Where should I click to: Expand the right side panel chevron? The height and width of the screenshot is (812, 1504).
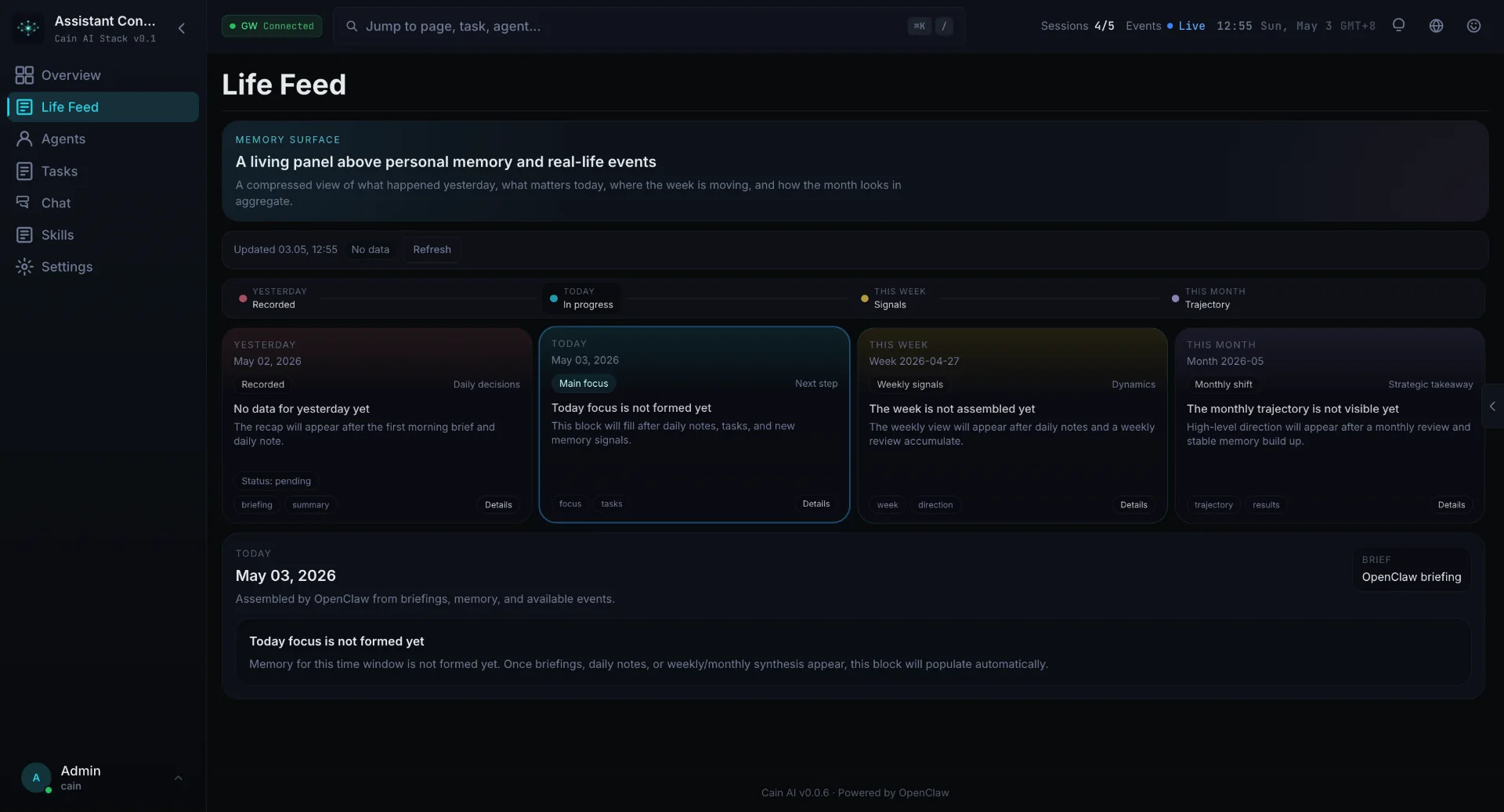pyautogui.click(x=1493, y=406)
